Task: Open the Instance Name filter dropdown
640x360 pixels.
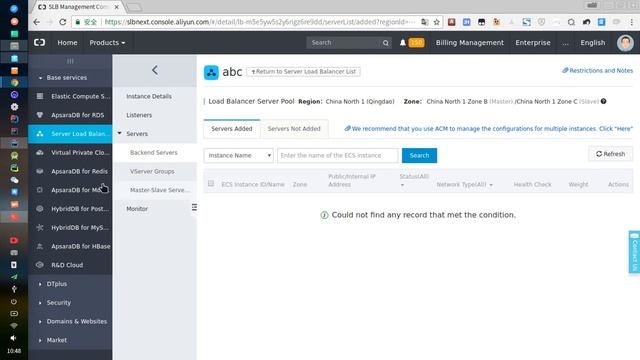Action: pyautogui.click(x=238, y=156)
